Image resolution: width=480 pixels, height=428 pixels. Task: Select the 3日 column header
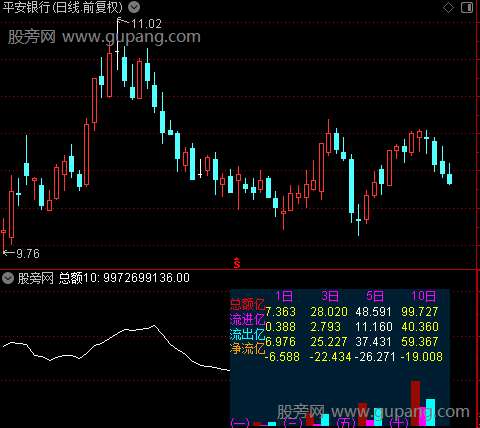pyautogui.click(x=330, y=296)
